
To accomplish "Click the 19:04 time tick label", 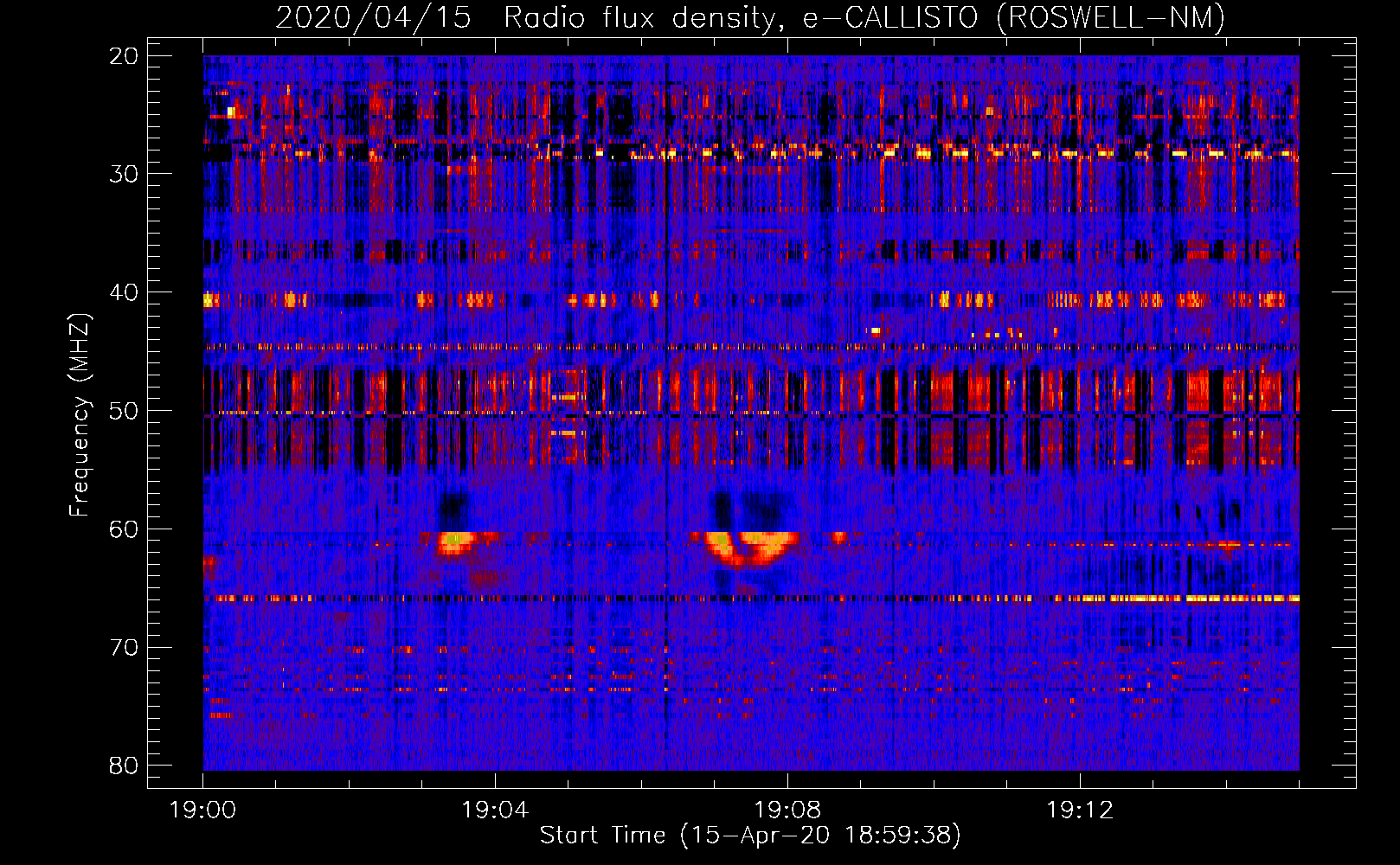I will point(495,811).
